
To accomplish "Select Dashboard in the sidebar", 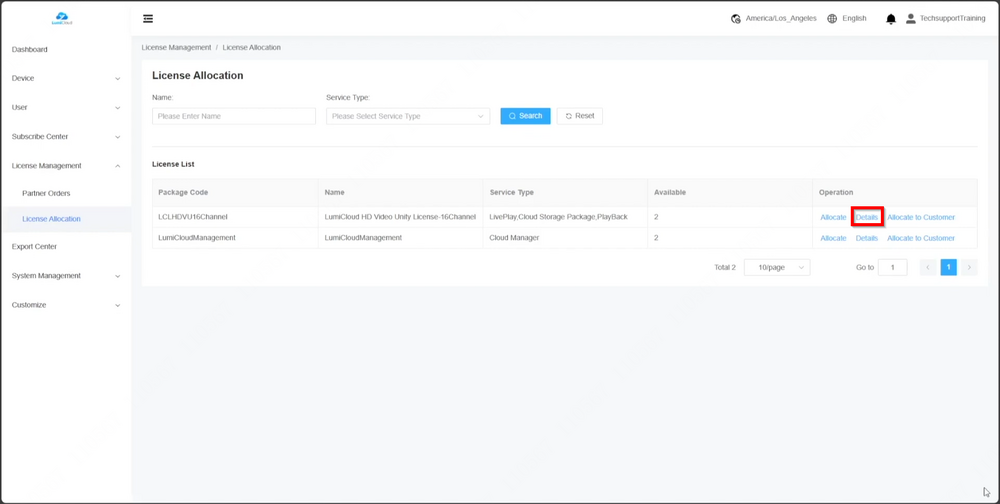I will click(30, 49).
